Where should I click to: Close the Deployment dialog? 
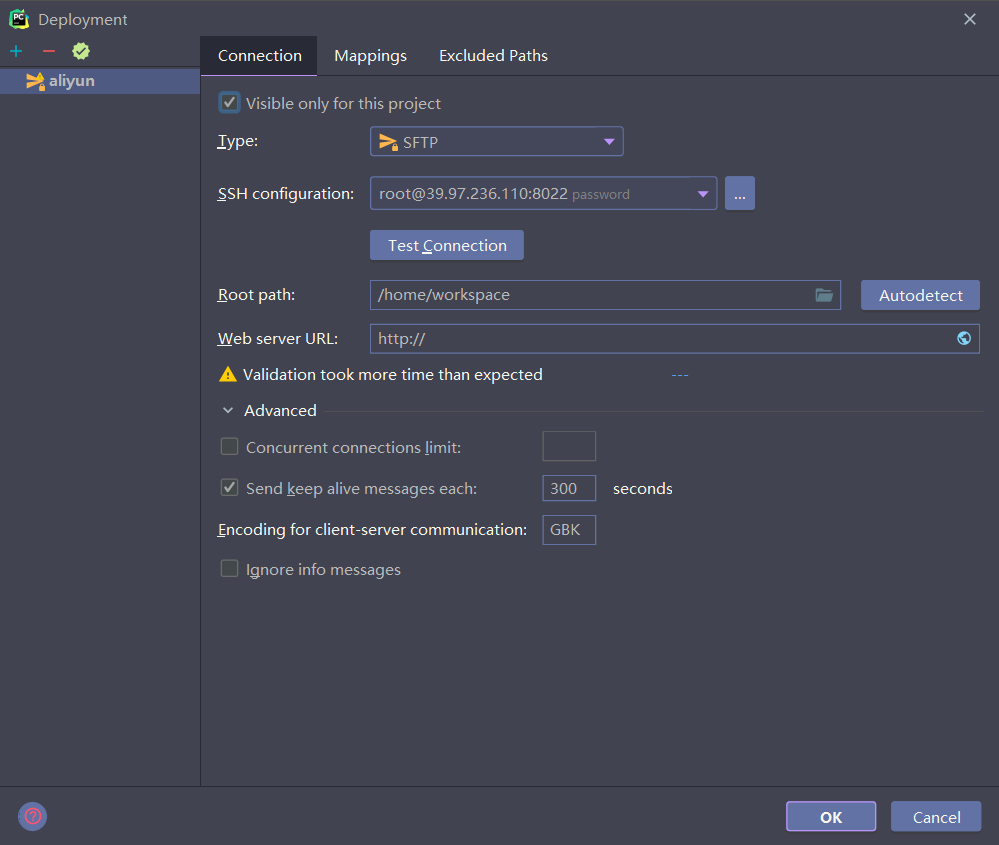(x=970, y=19)
